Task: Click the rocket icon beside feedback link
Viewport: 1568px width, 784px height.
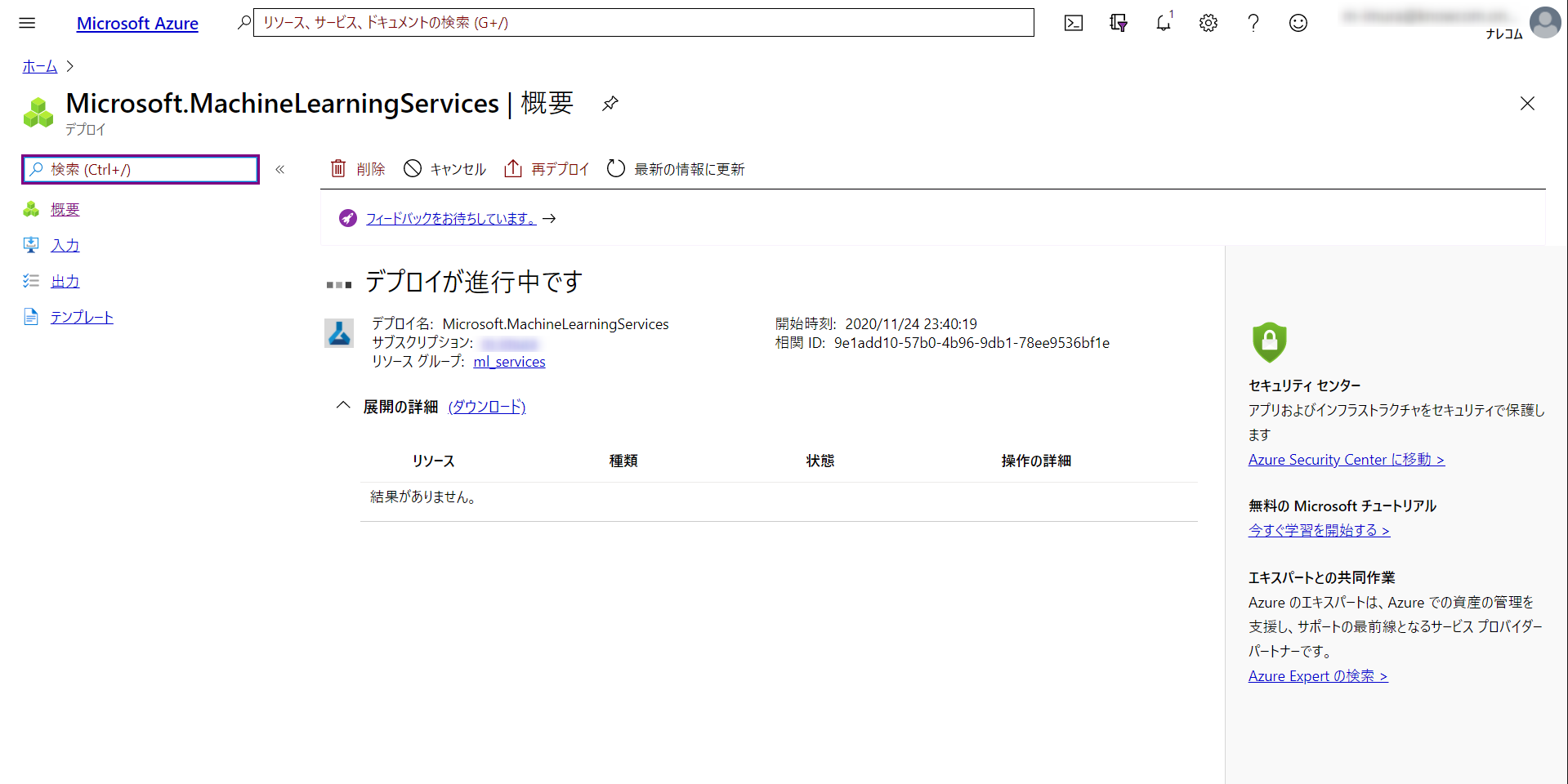Action: [x=348, y=218]
